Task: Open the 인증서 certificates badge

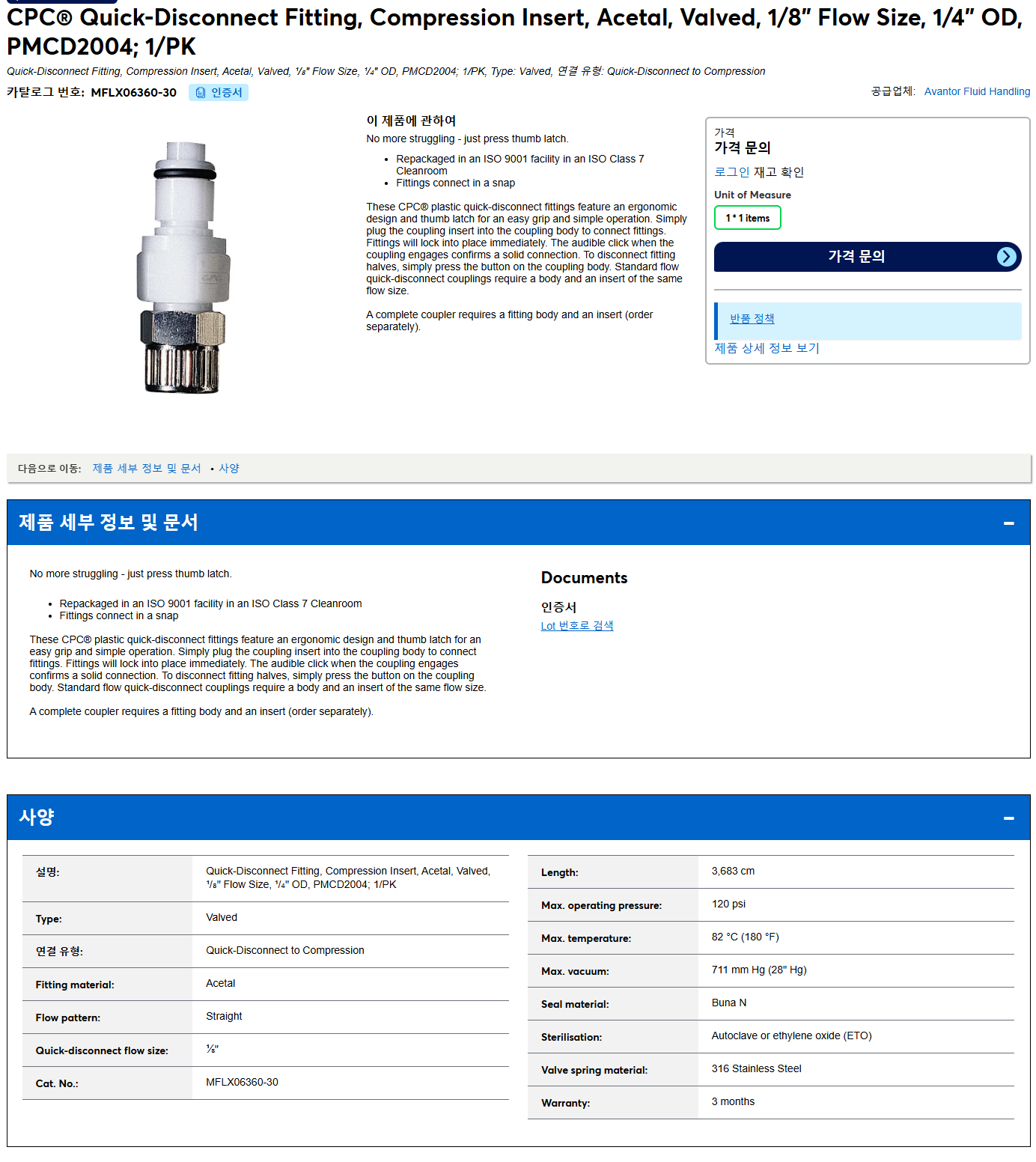Action: click(219, 93)
